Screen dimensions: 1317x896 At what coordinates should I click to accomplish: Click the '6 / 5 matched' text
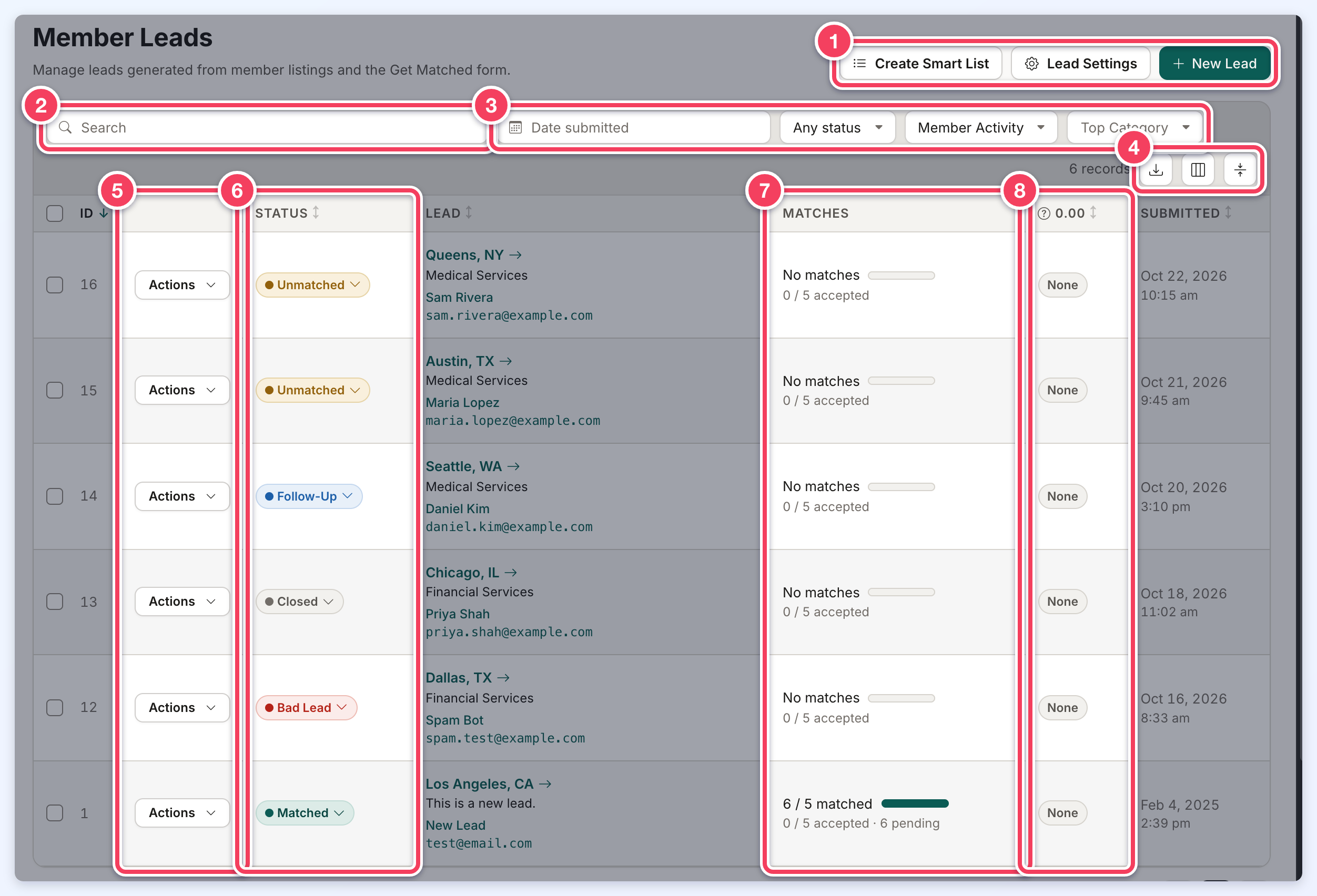(x=827, y=803)
